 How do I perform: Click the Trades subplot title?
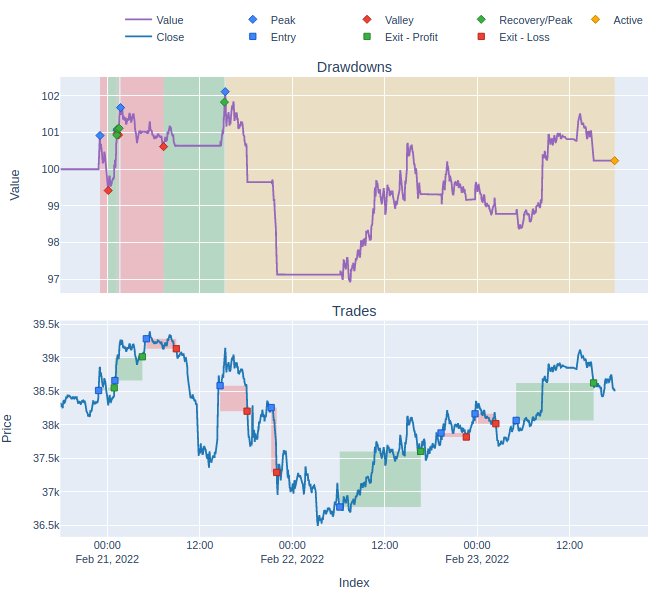(x=353, y=311)
